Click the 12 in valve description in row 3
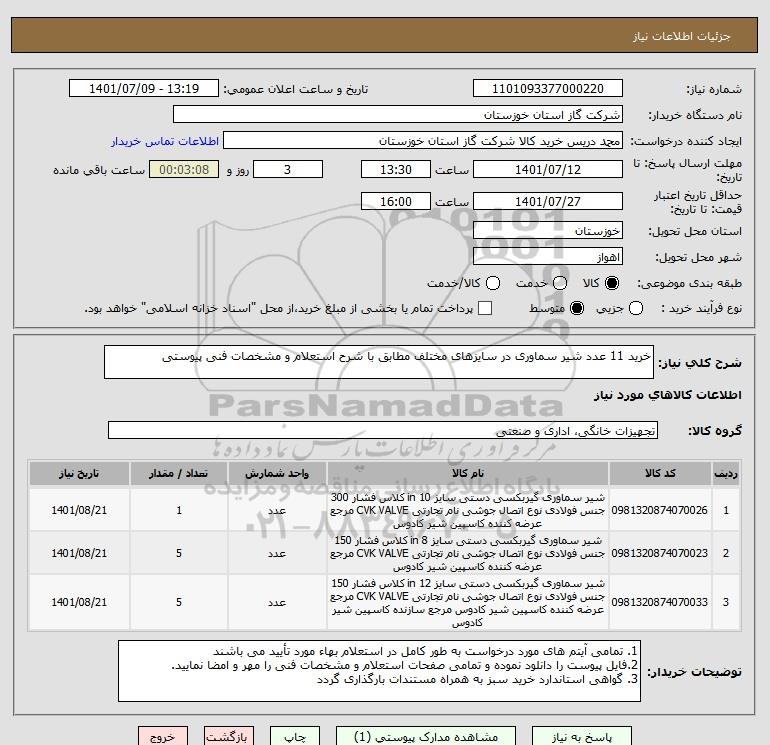The width and height of the screenshot is (770, 745). pos(468,603)
